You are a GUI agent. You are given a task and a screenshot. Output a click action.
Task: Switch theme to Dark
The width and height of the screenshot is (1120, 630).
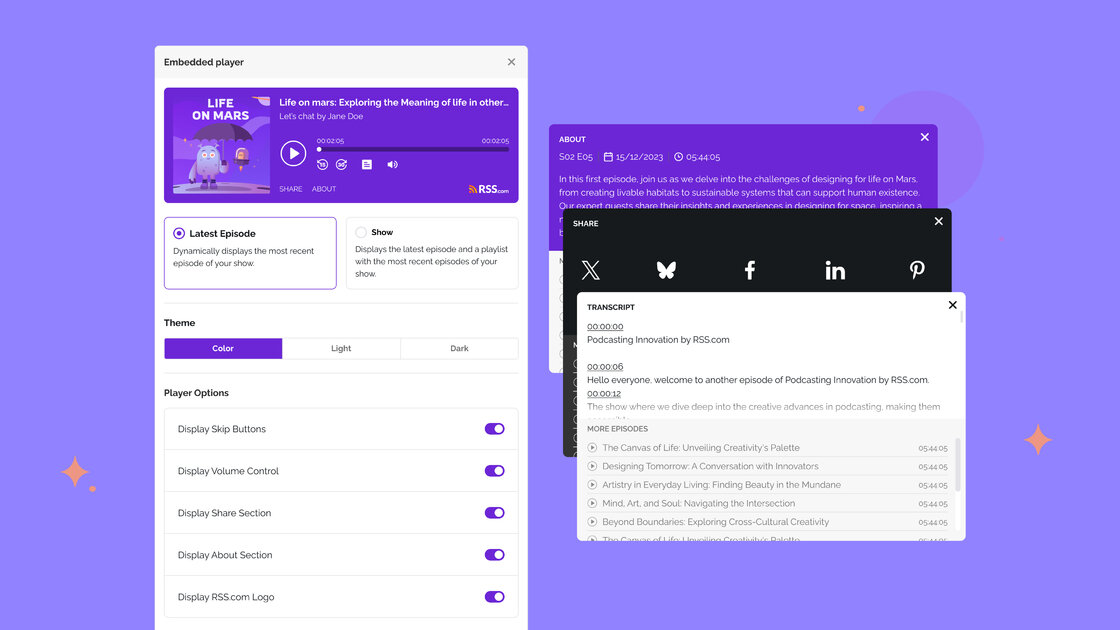tap(459, 349)
